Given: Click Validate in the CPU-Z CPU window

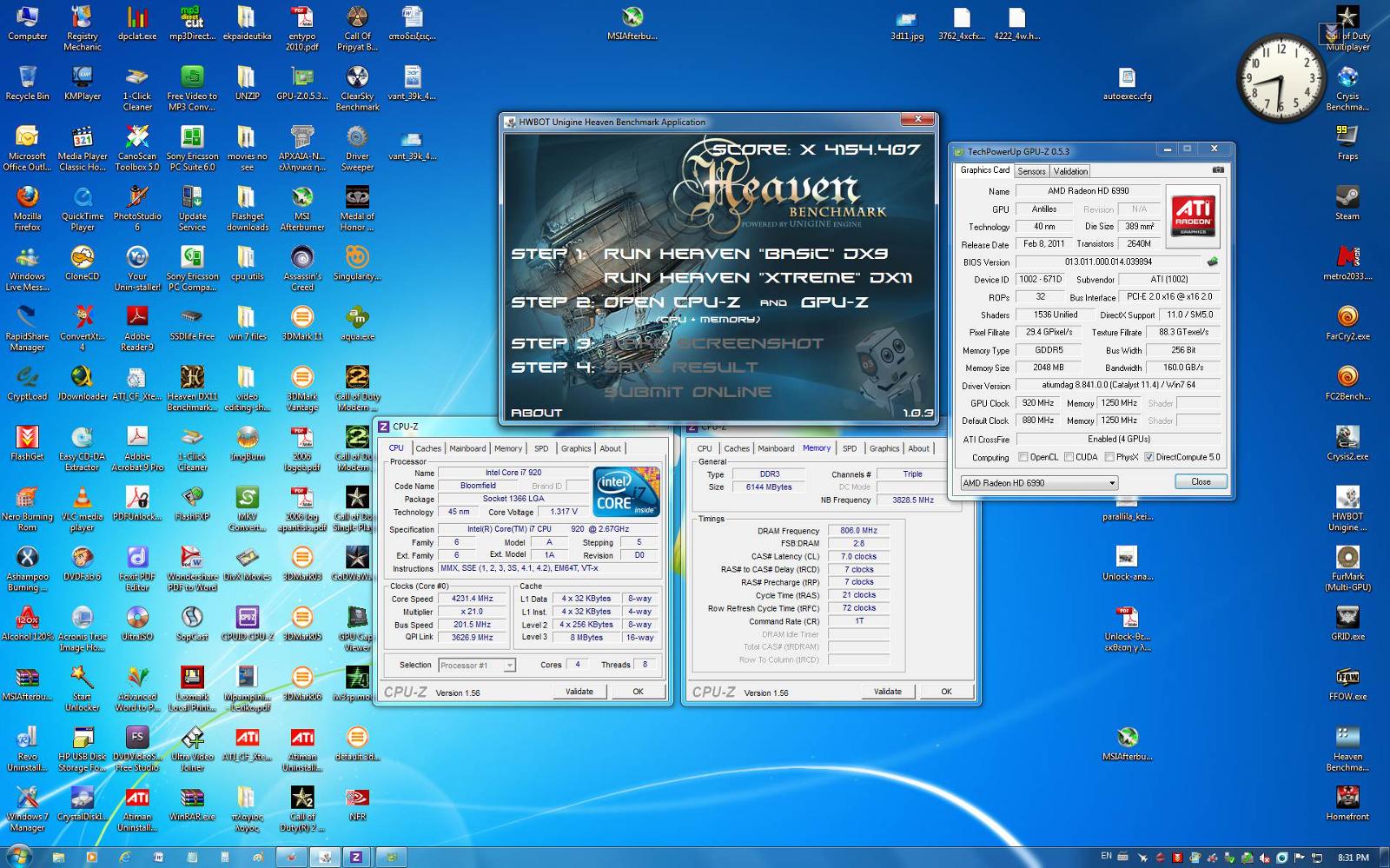Looking at the screenshot, I should pos(579,692).
